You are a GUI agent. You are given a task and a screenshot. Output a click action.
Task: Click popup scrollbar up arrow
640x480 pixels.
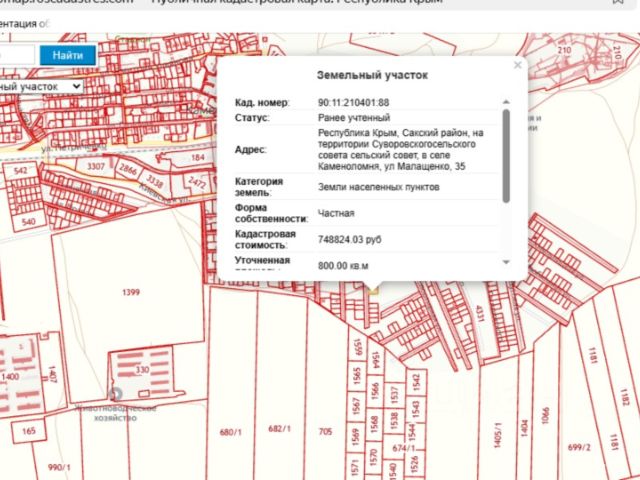click(506, 102)
